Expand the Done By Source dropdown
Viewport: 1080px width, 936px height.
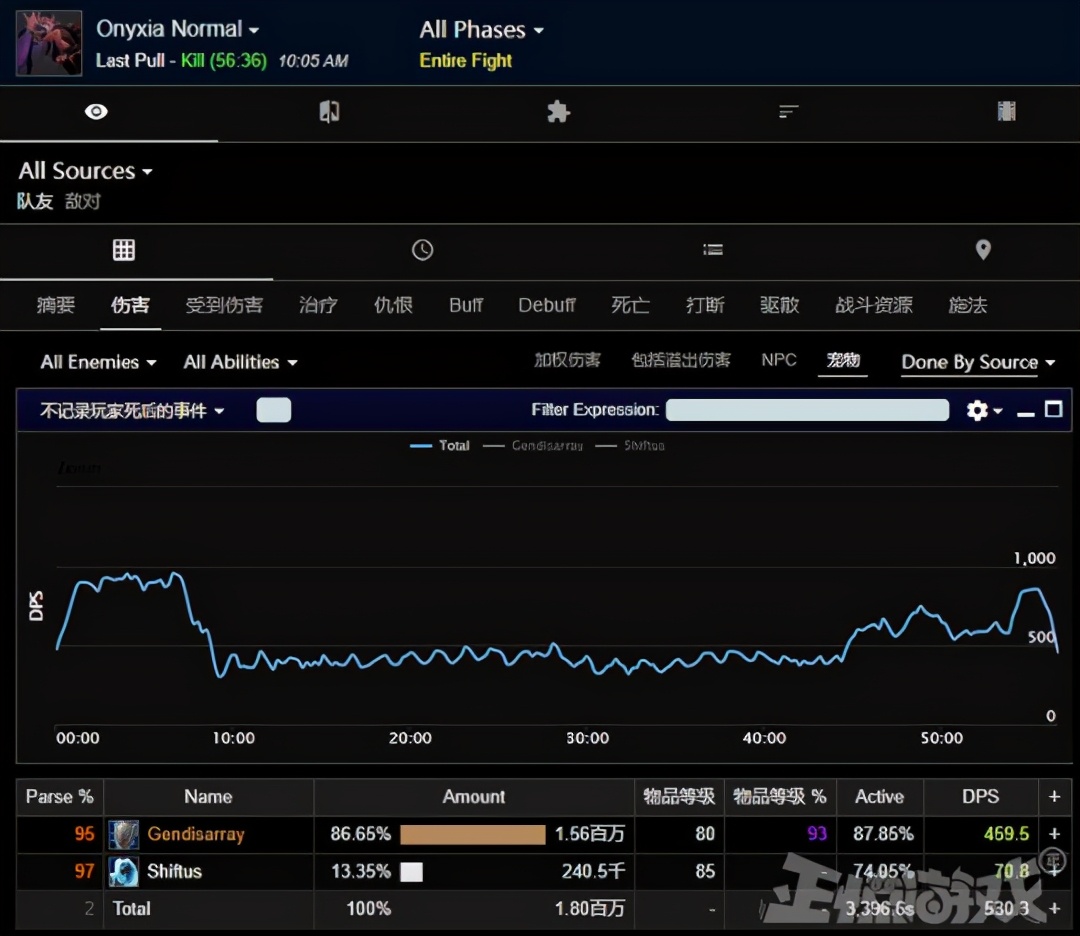[977, 363]
